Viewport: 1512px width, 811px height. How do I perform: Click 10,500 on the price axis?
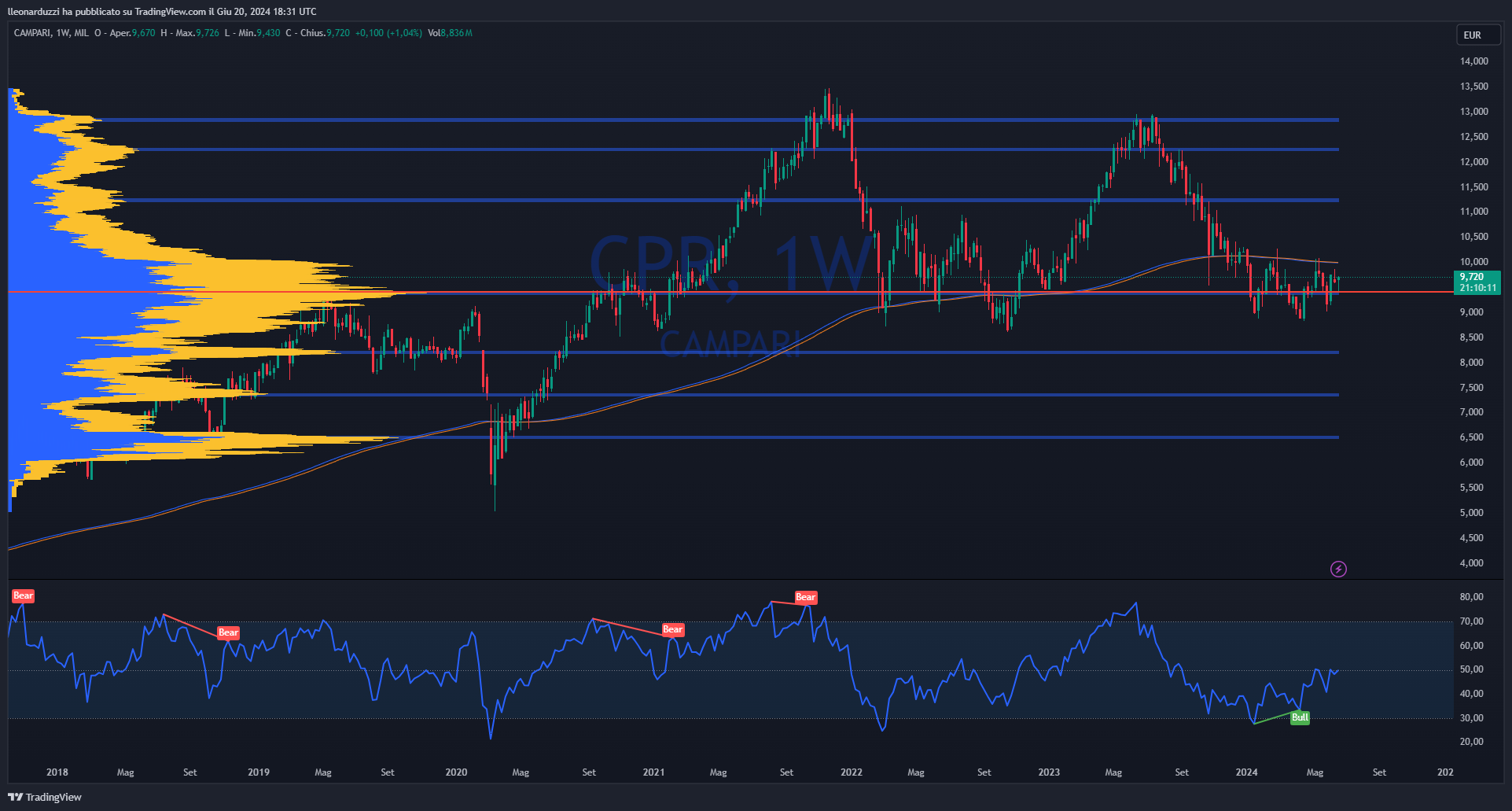pyautogui.click(x=1474, y=237)
